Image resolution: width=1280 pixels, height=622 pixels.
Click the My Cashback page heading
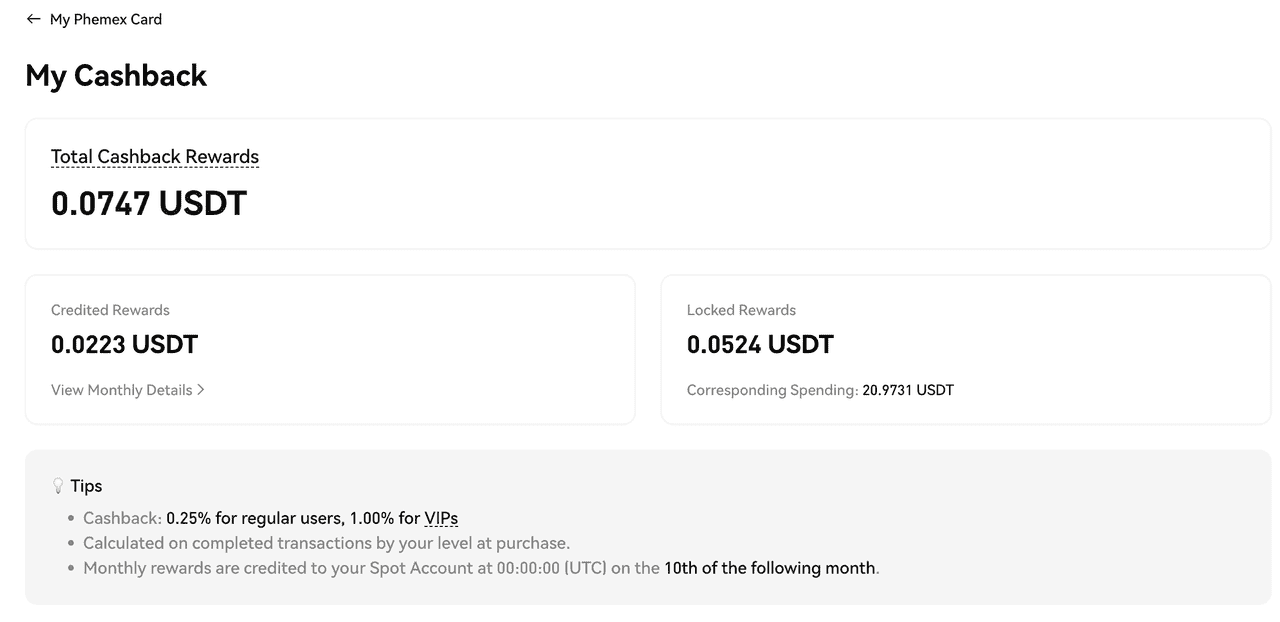(116, 76)
